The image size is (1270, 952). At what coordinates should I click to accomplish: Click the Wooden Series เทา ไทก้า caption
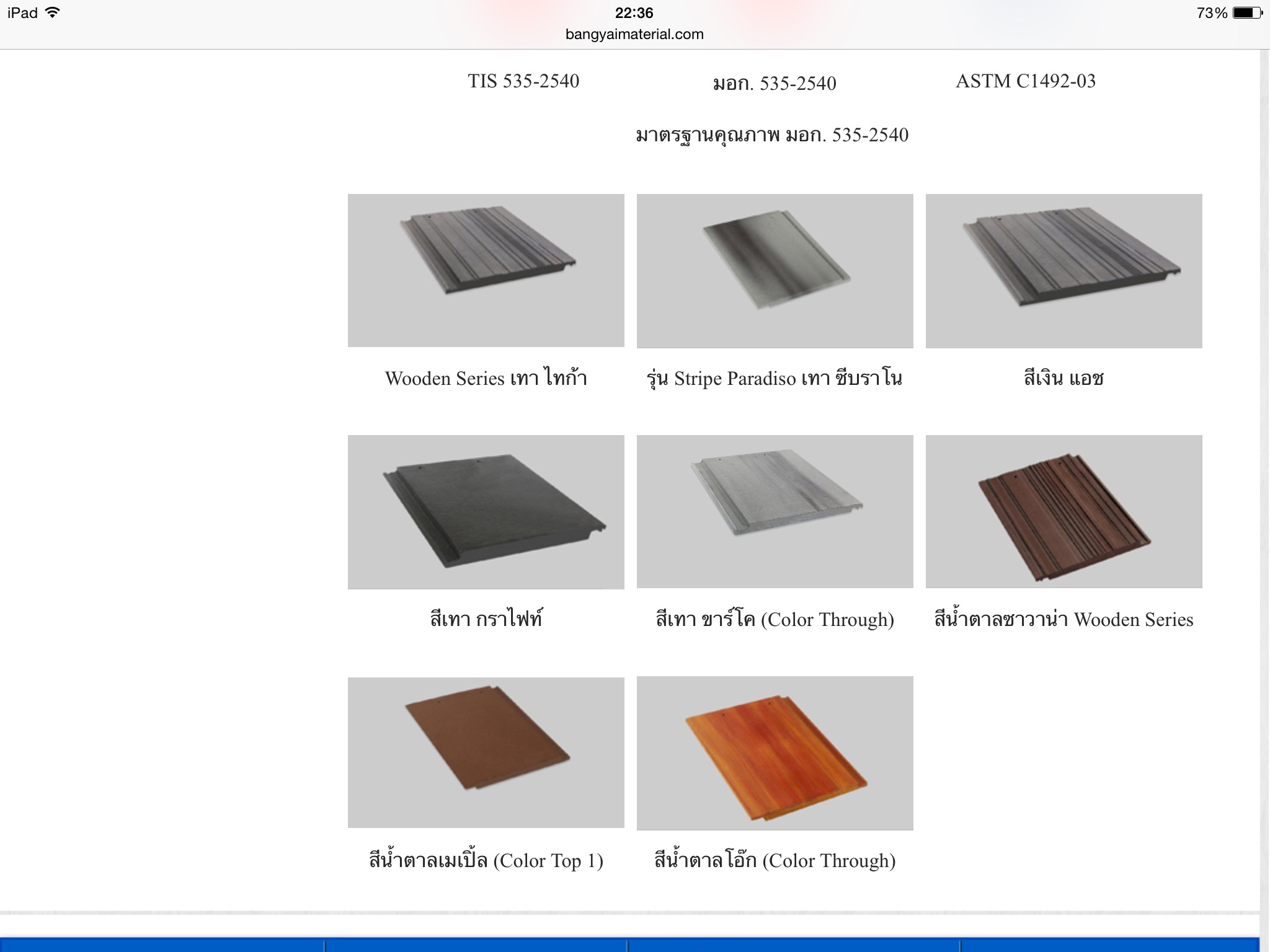(486, 377)
